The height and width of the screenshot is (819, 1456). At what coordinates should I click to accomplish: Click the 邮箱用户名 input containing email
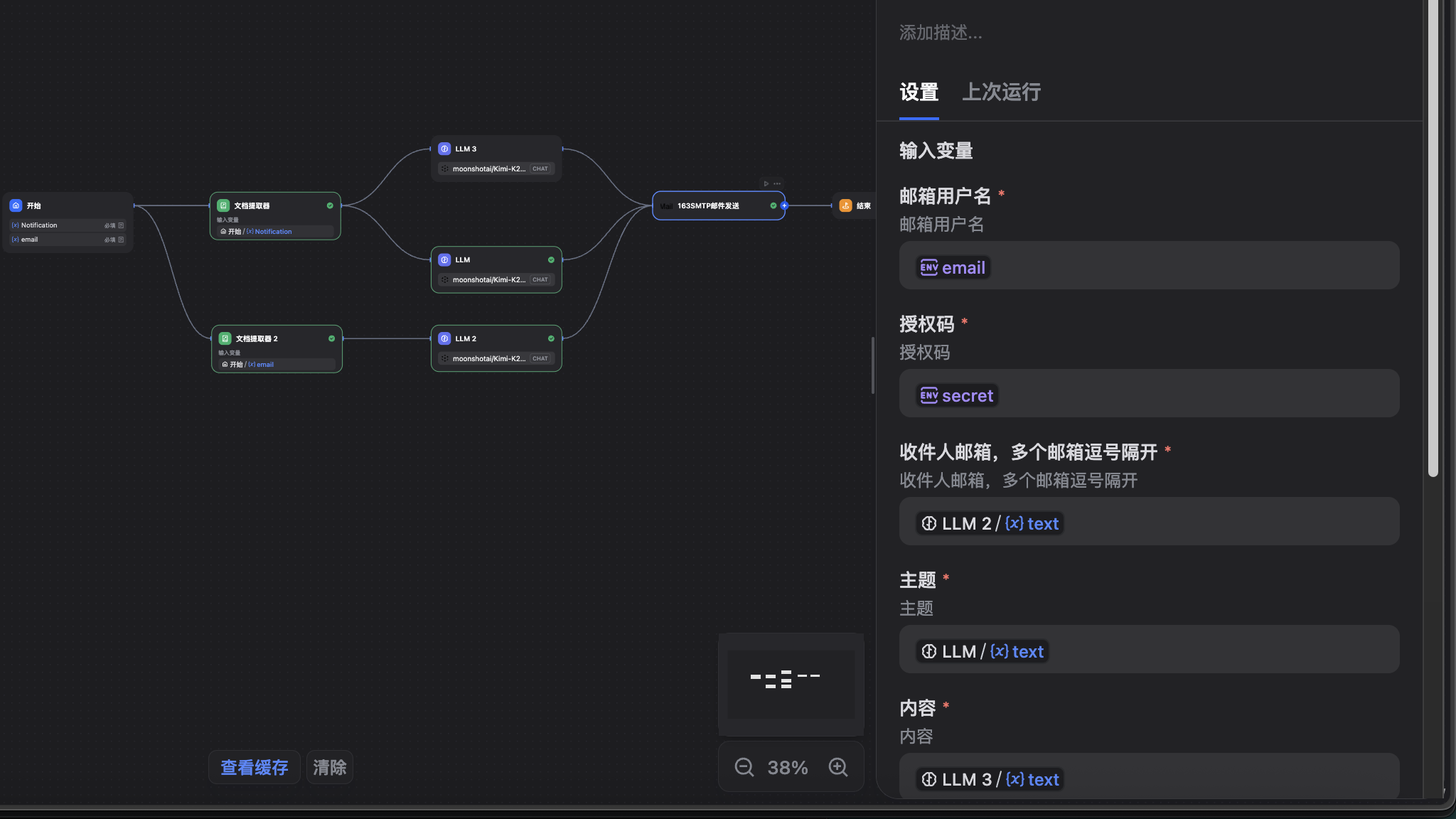(1149, 265)
